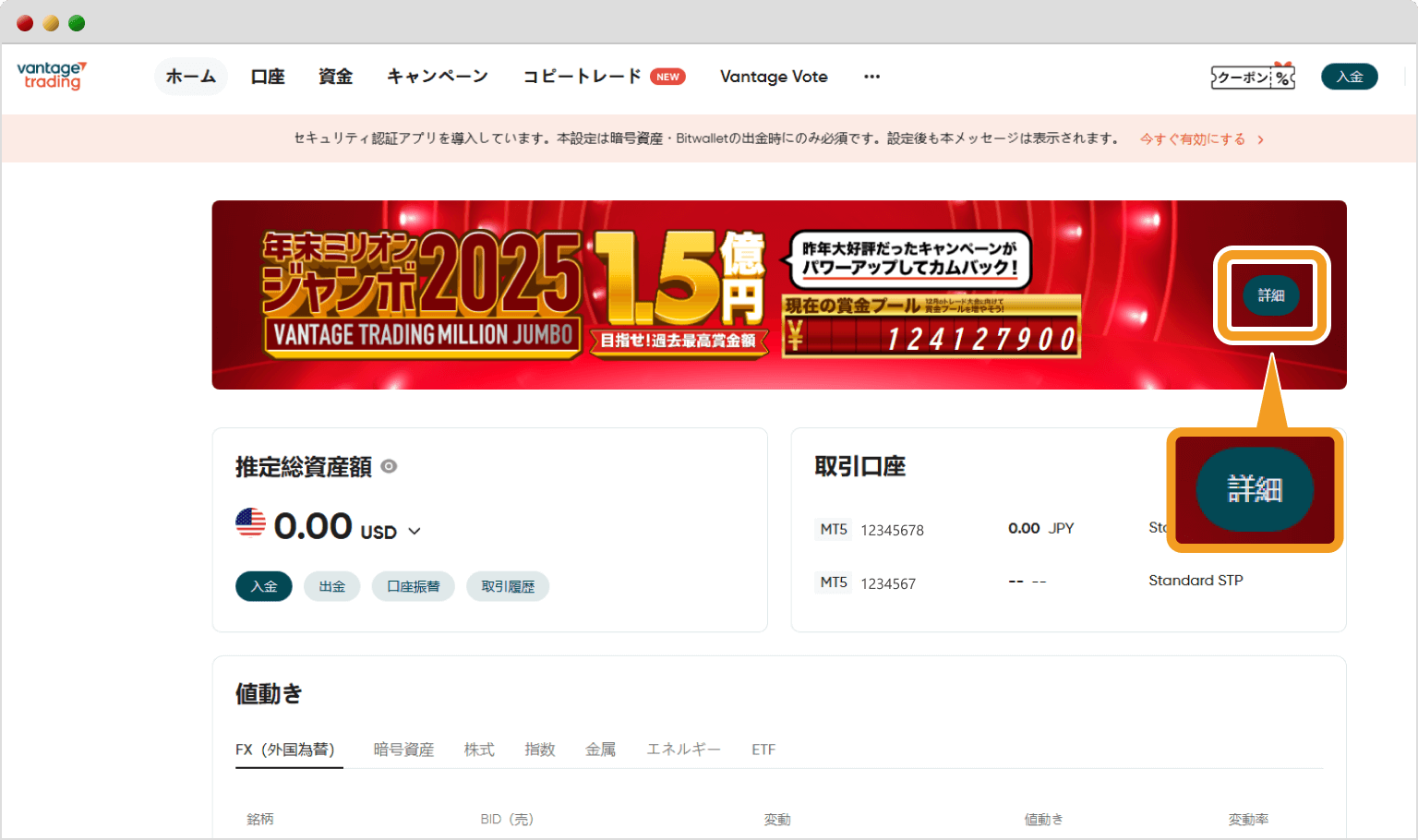Viewport: 1418px width, 840px height.
Task: Switch to the エネルギー tab
Action: pos(683,750)
